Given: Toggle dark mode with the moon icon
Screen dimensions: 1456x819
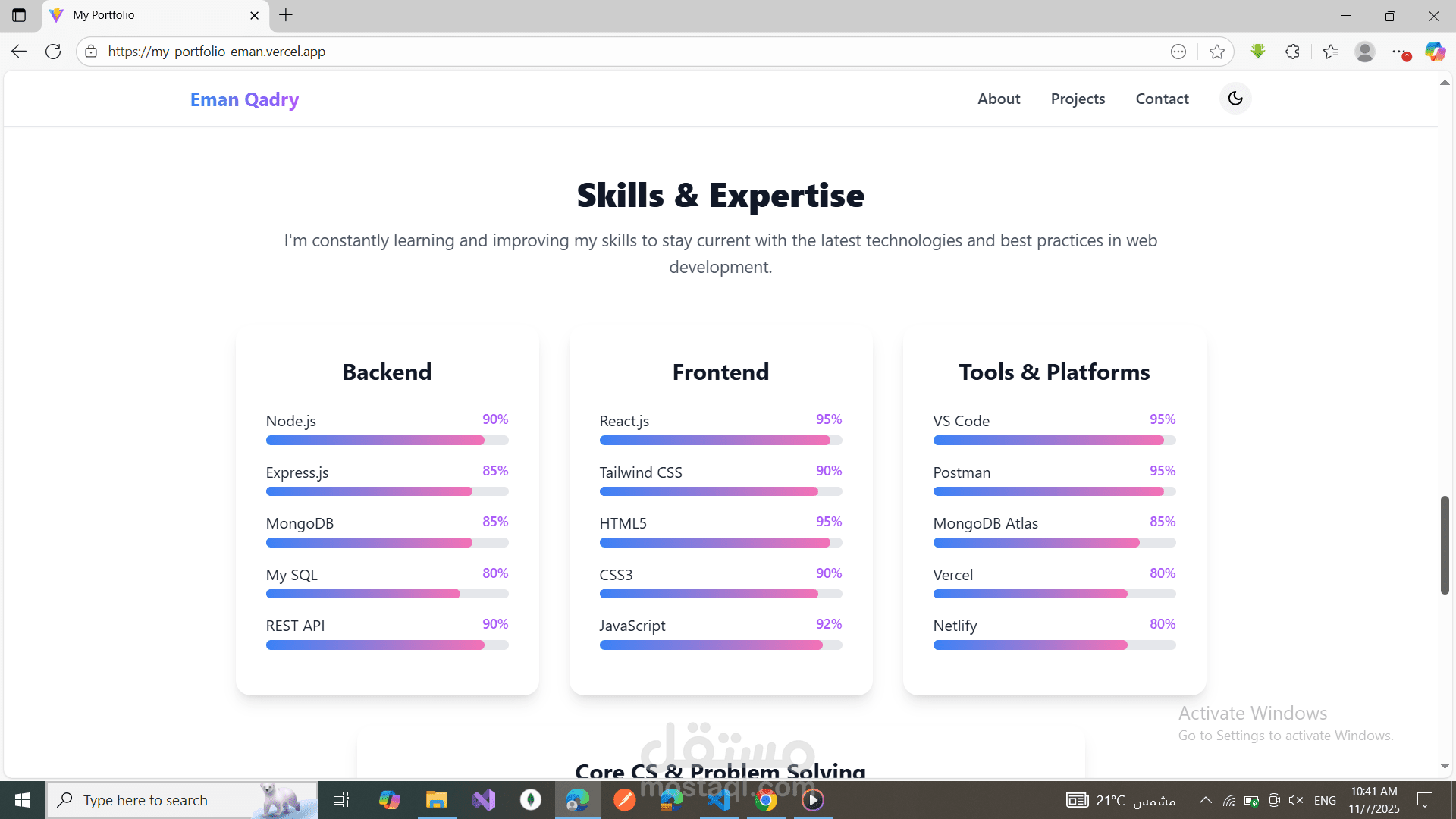Looking at the screenshot, I should point(1235,99).
